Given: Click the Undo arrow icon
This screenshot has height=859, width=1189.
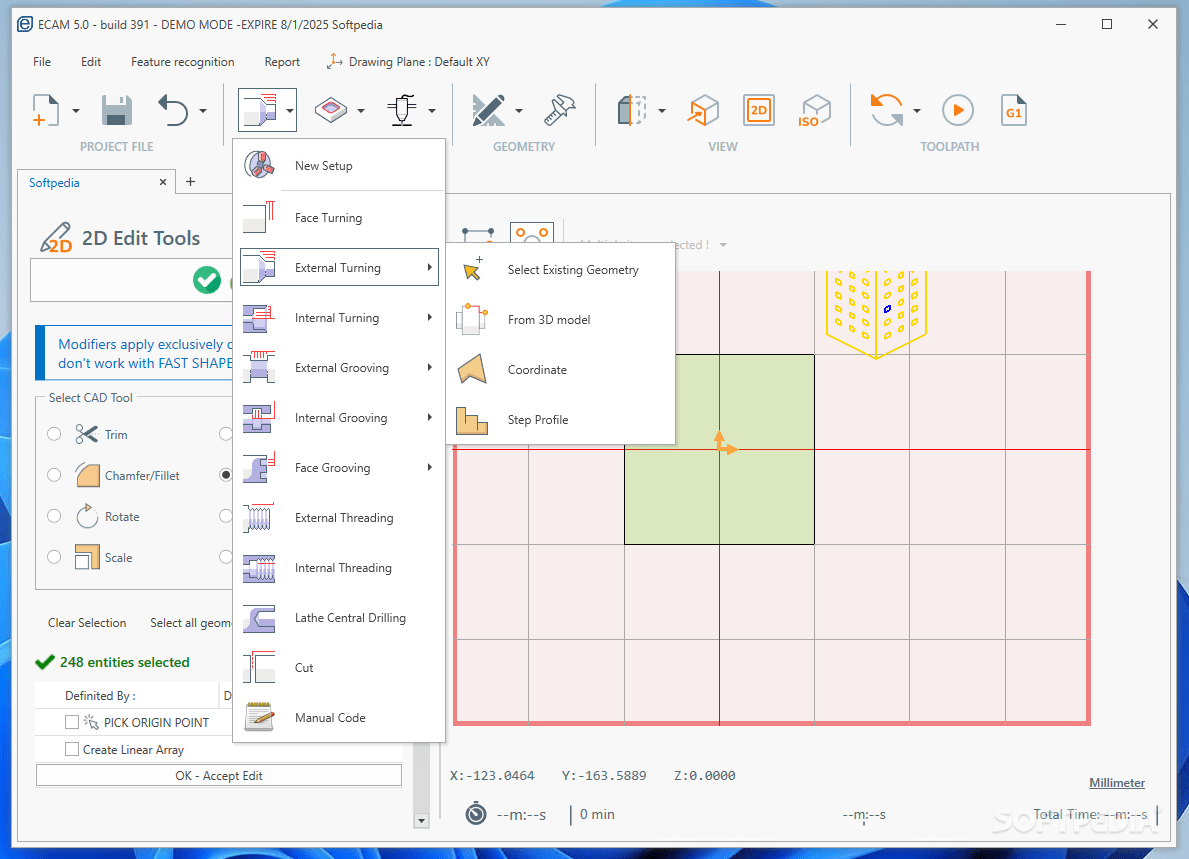Looking at the screenshot, I should click(173, 111).
